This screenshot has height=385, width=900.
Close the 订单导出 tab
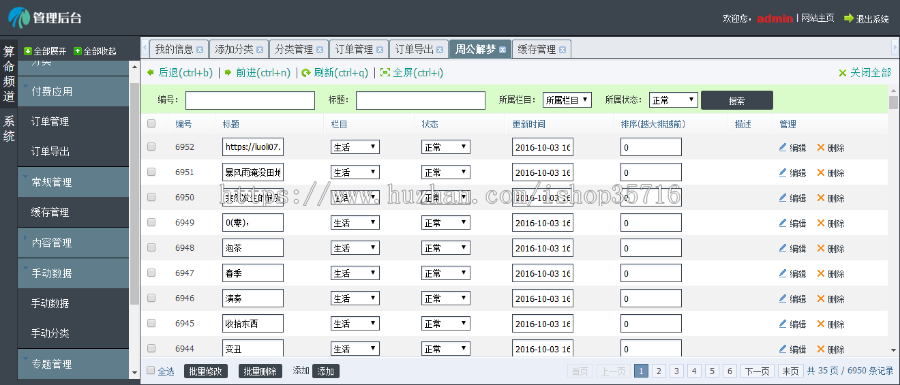[440, 50]
